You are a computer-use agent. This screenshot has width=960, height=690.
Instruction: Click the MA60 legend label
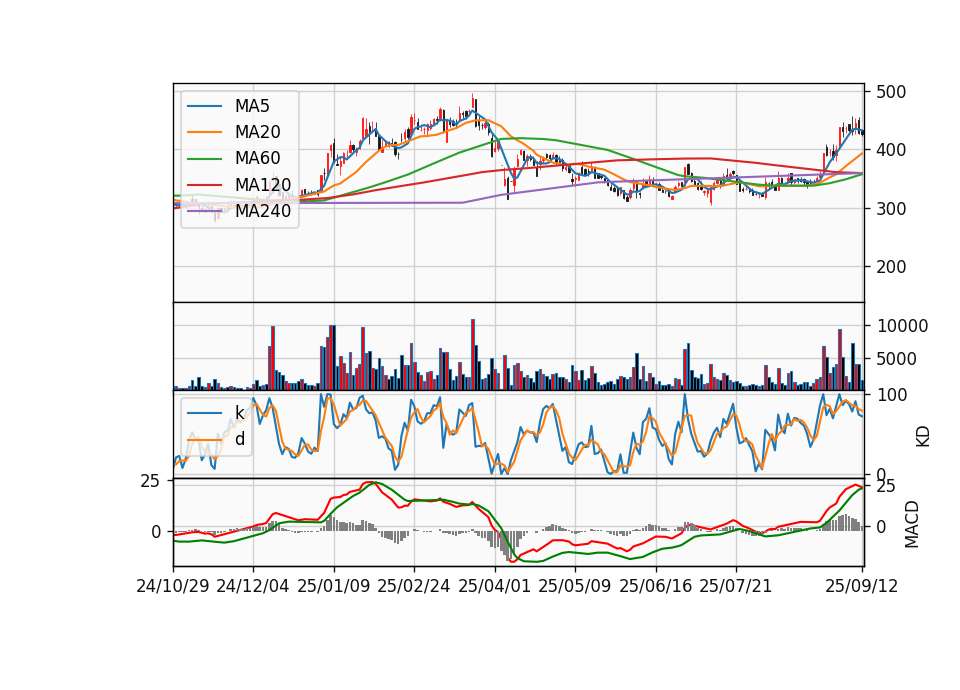tap(257, 158)
